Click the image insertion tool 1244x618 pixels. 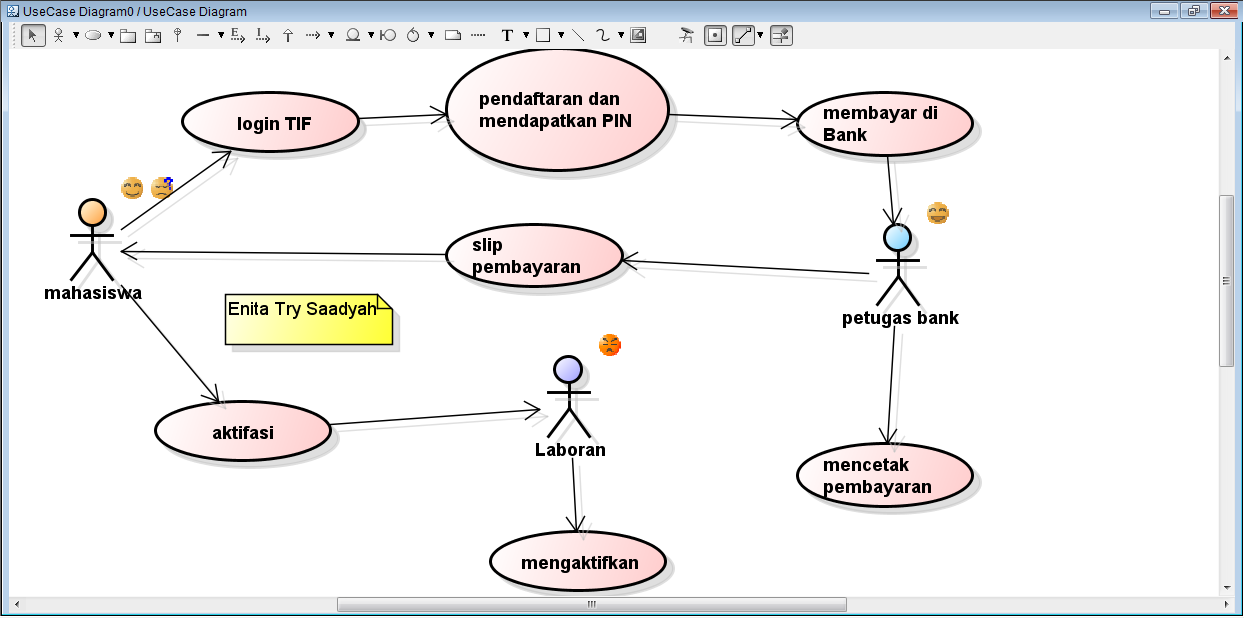pos(637,35)
